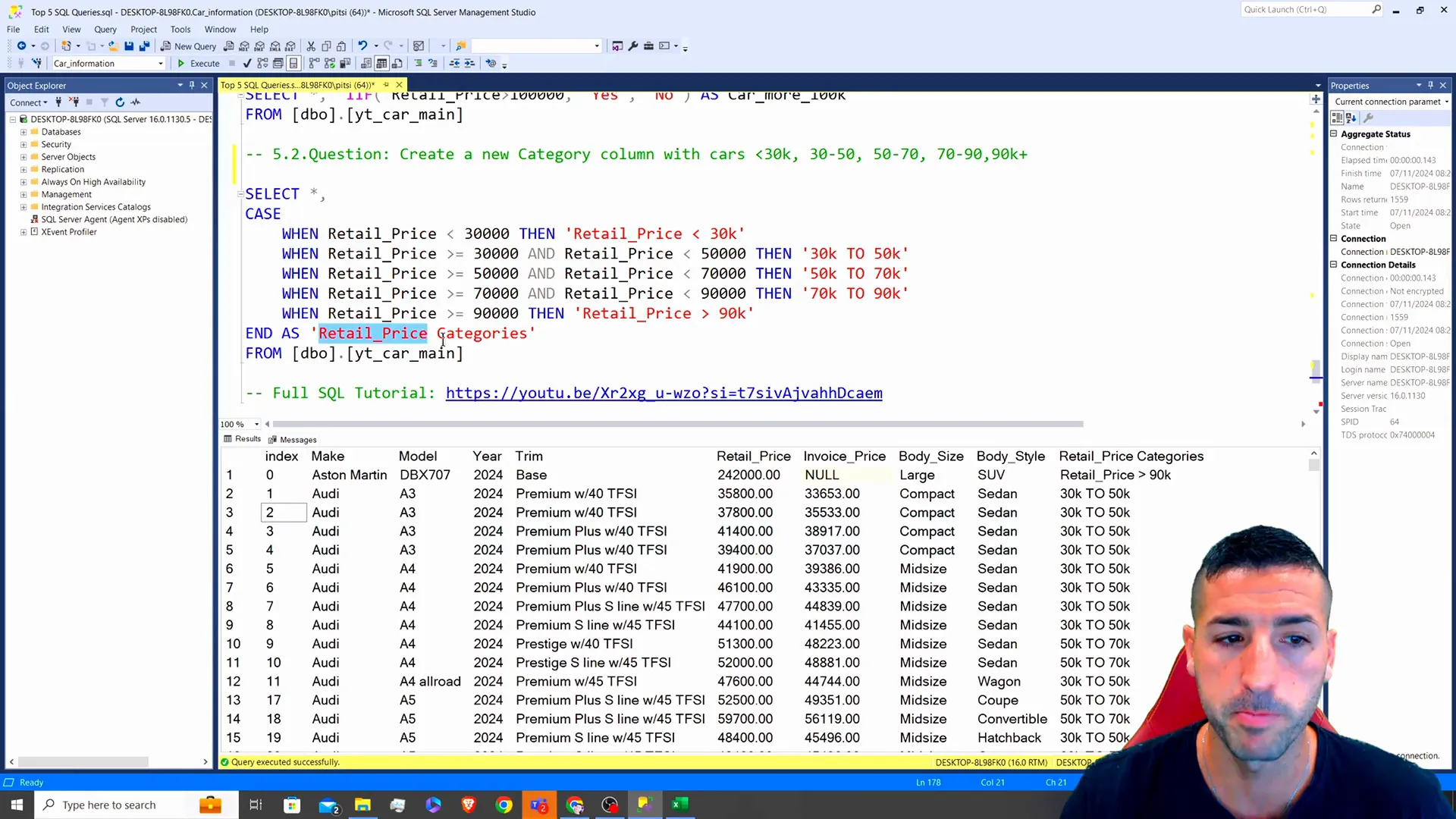Click the YouTube tutorial link

coord(663,392)
